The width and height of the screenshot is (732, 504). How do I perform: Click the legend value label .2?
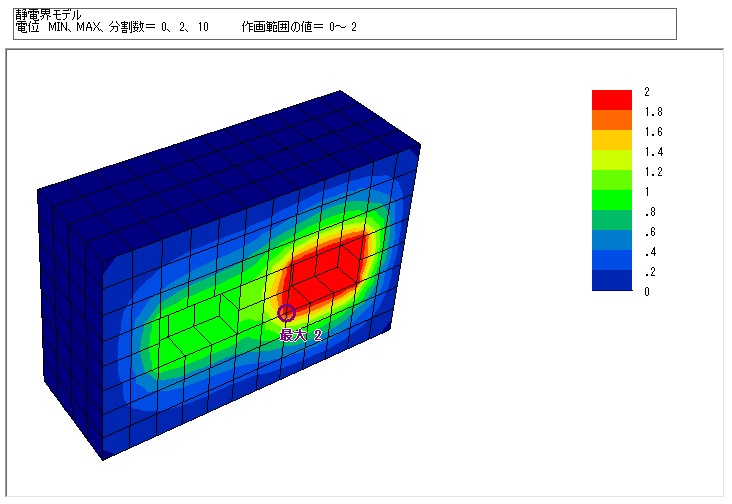pyautogui.click(x=650, y=272)
